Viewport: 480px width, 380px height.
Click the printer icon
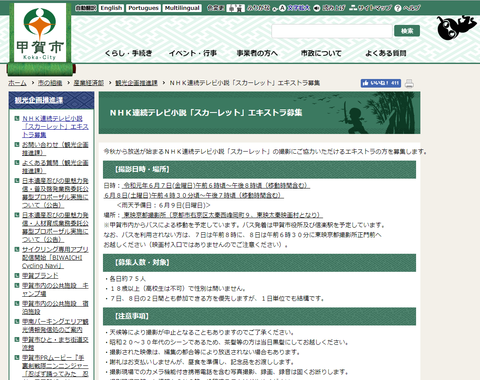click(x=409, y=83)
